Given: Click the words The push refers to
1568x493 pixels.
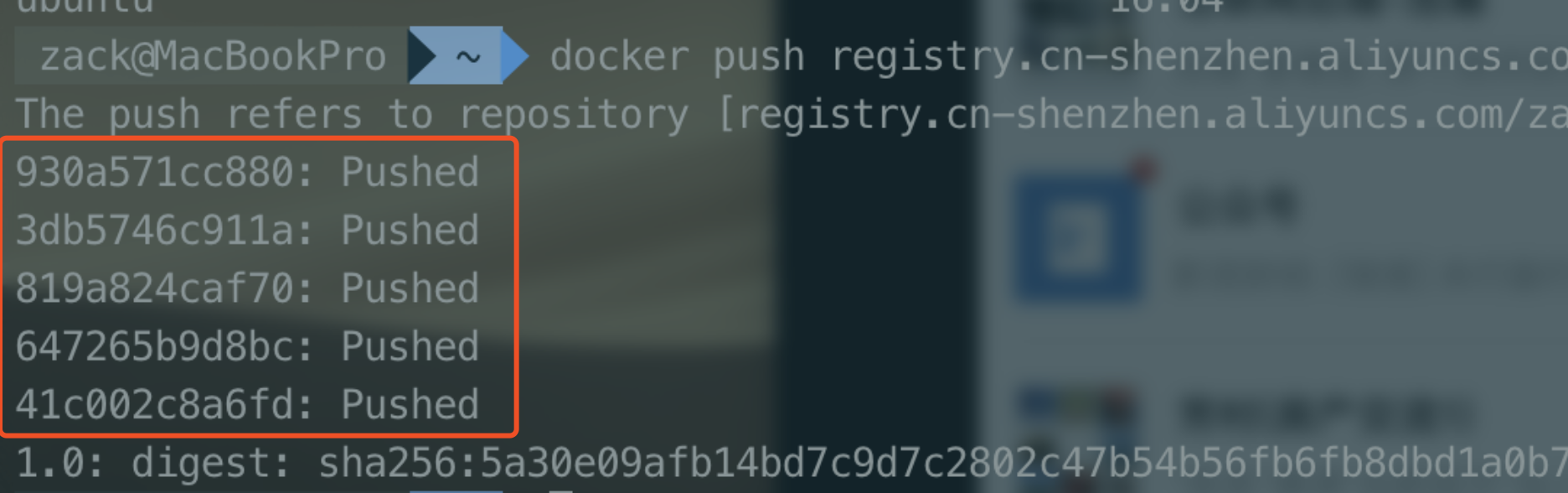Looking at the screenshot, I should pos(224,115).
